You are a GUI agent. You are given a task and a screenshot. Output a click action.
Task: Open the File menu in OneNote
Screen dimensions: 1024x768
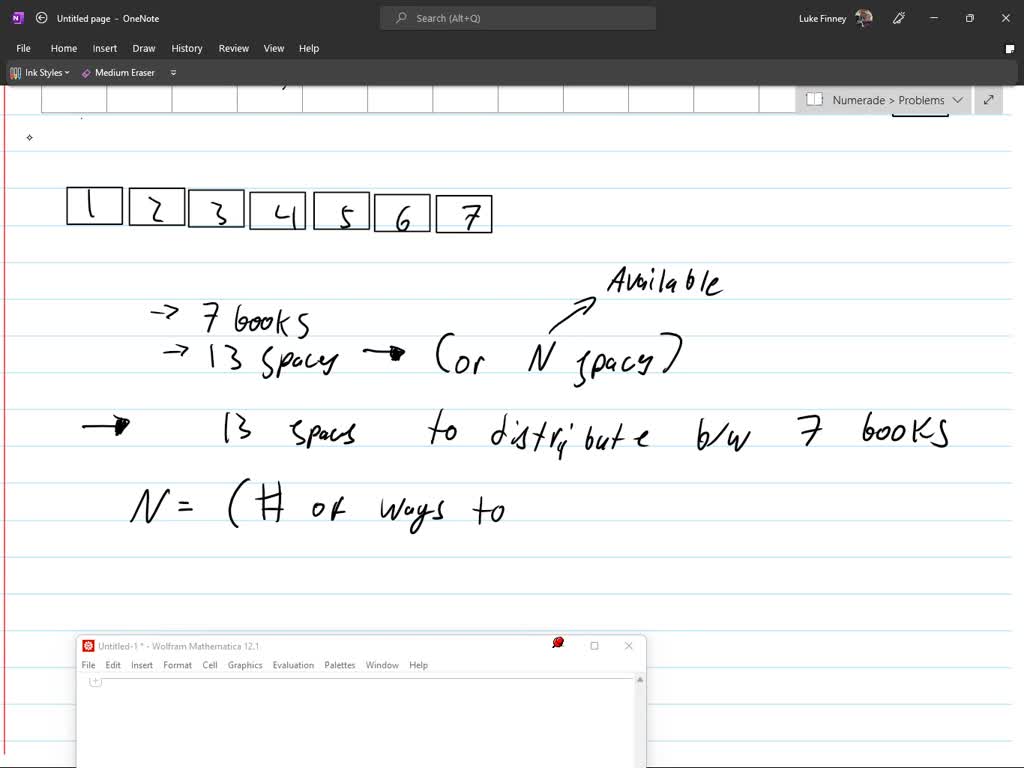tap(24, 48)
